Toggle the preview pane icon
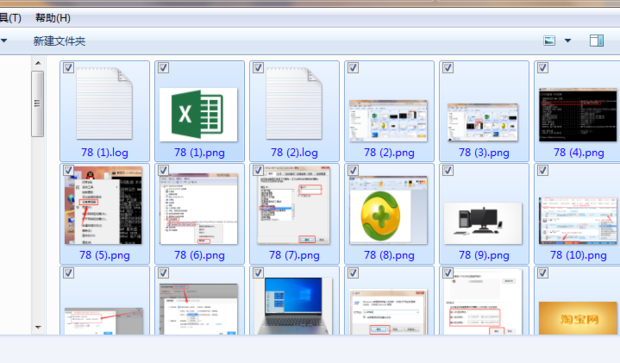This screenshot has width=620, height=363. pos(597,41)
